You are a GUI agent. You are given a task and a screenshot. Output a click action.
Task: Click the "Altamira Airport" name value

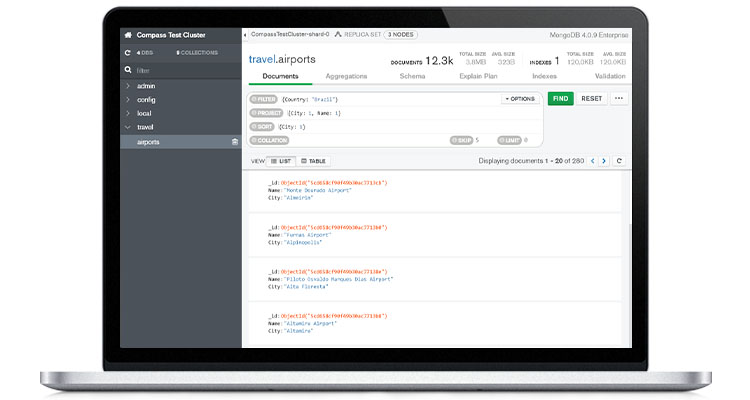pyautogui.click(x=310, y=323)
